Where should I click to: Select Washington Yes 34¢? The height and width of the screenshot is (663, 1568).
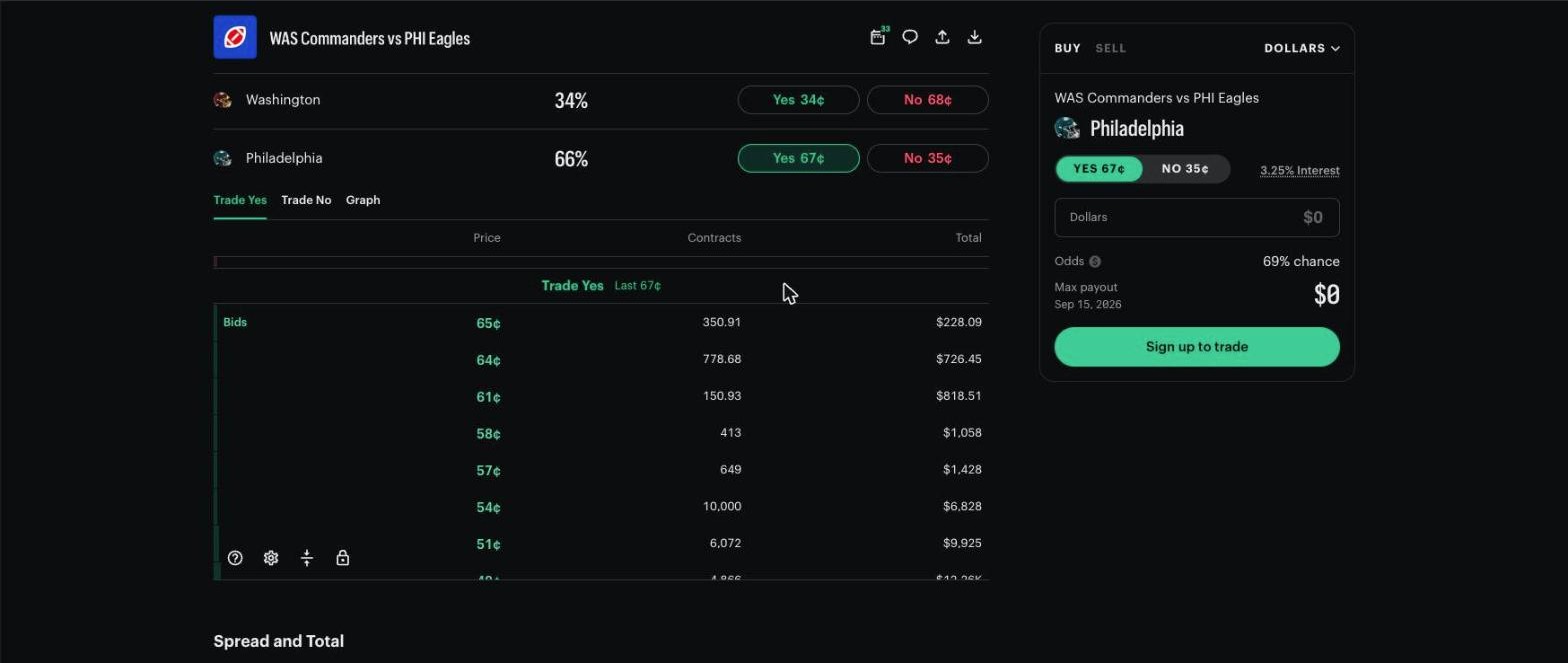(x=798, y=100)
